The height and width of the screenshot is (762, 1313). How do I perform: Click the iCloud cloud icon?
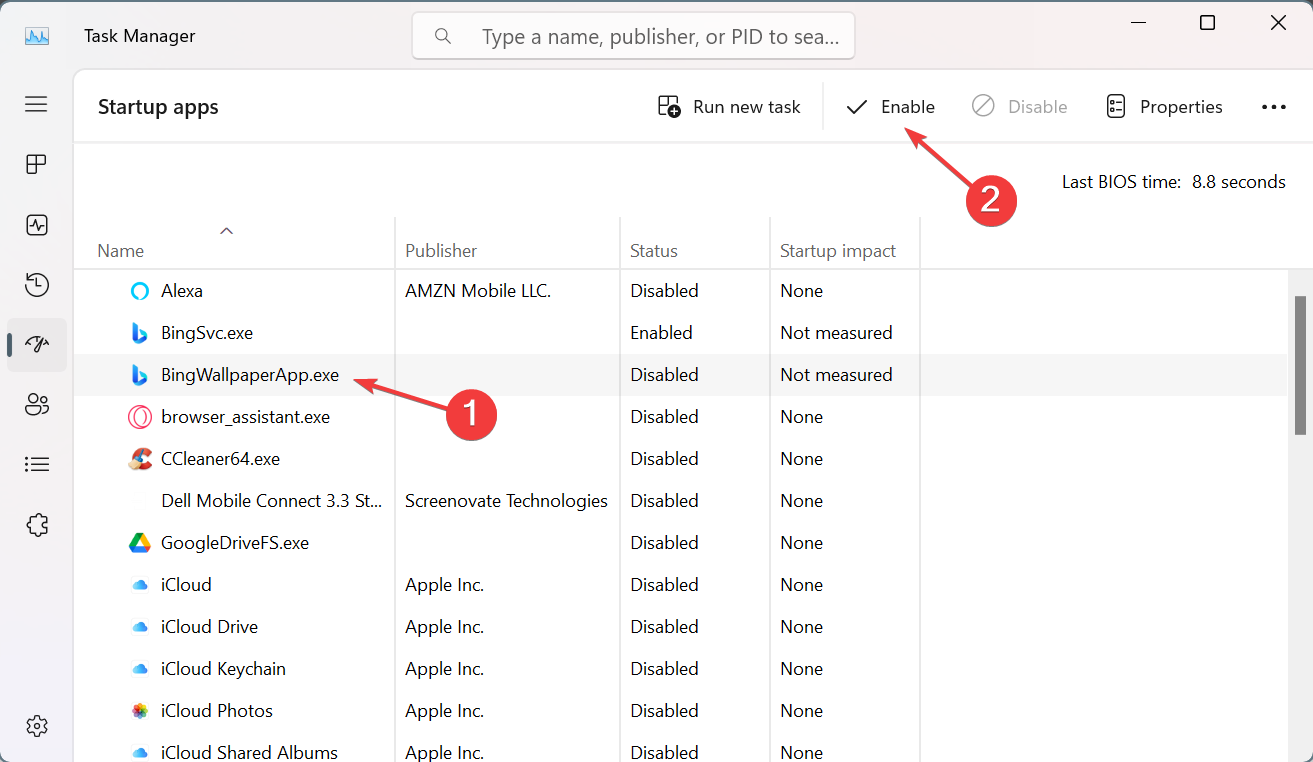tap(139, 585)
